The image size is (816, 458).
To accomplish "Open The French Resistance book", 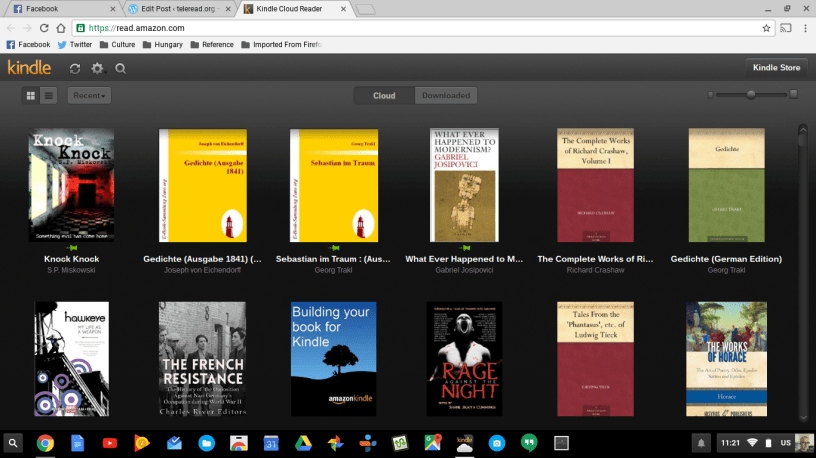I will click(201, 358).
